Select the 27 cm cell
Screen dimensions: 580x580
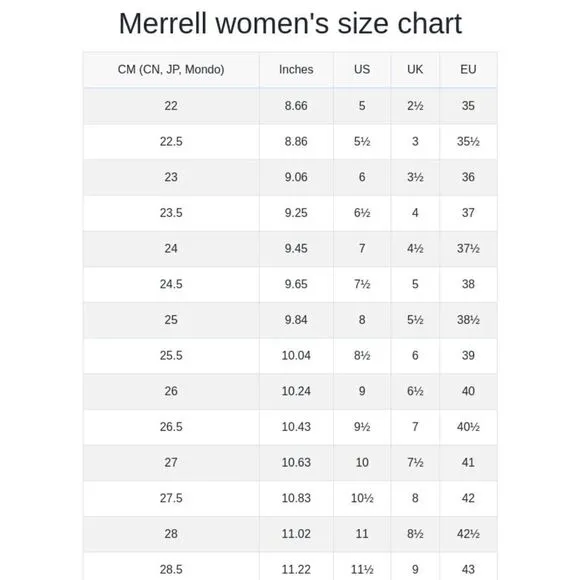(x=171, y=463)
